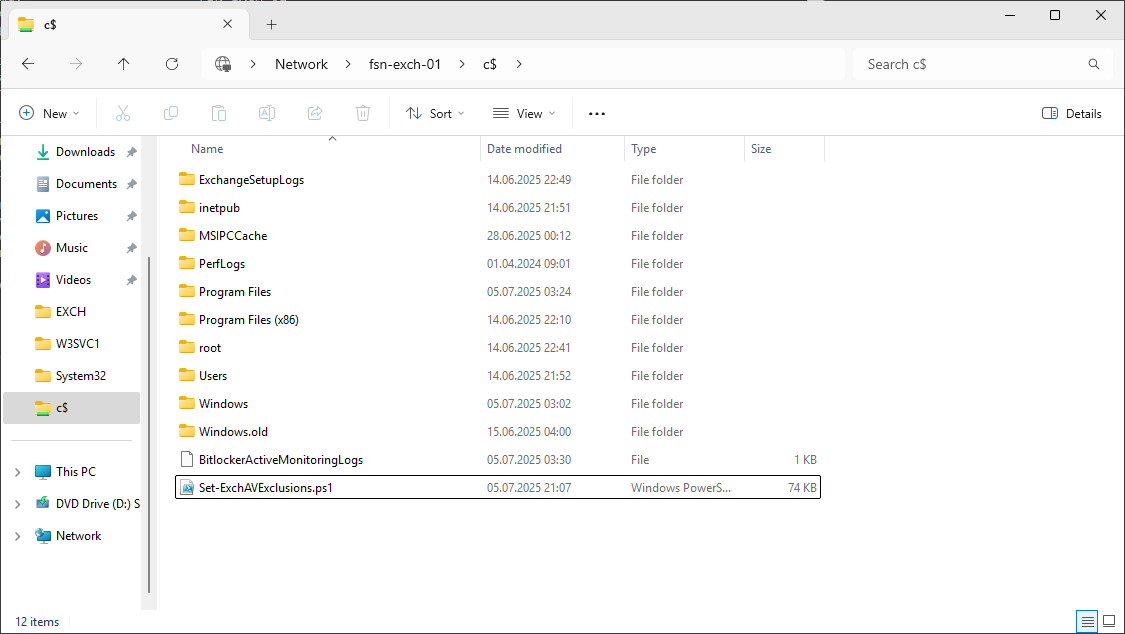The image size is (1125, 634).
Task: Click the Cut scissors icon
Action: click(123, 113)
